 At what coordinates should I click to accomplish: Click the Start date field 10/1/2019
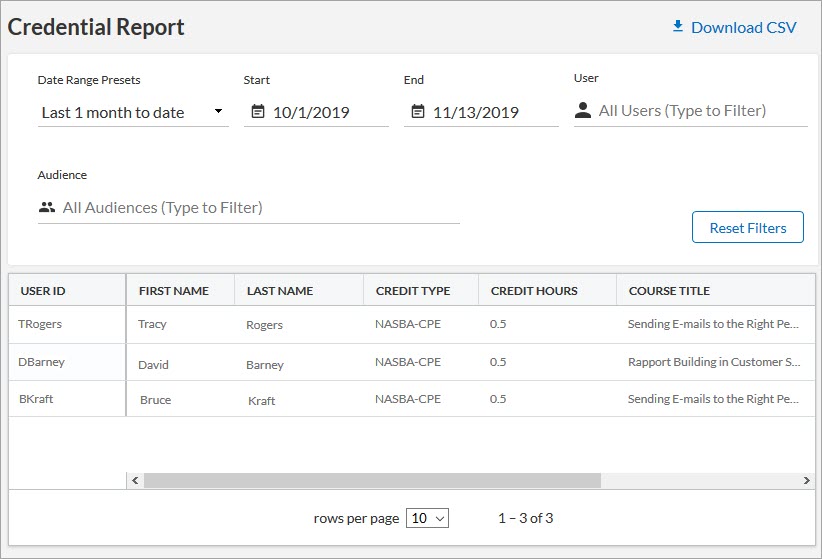311,112
